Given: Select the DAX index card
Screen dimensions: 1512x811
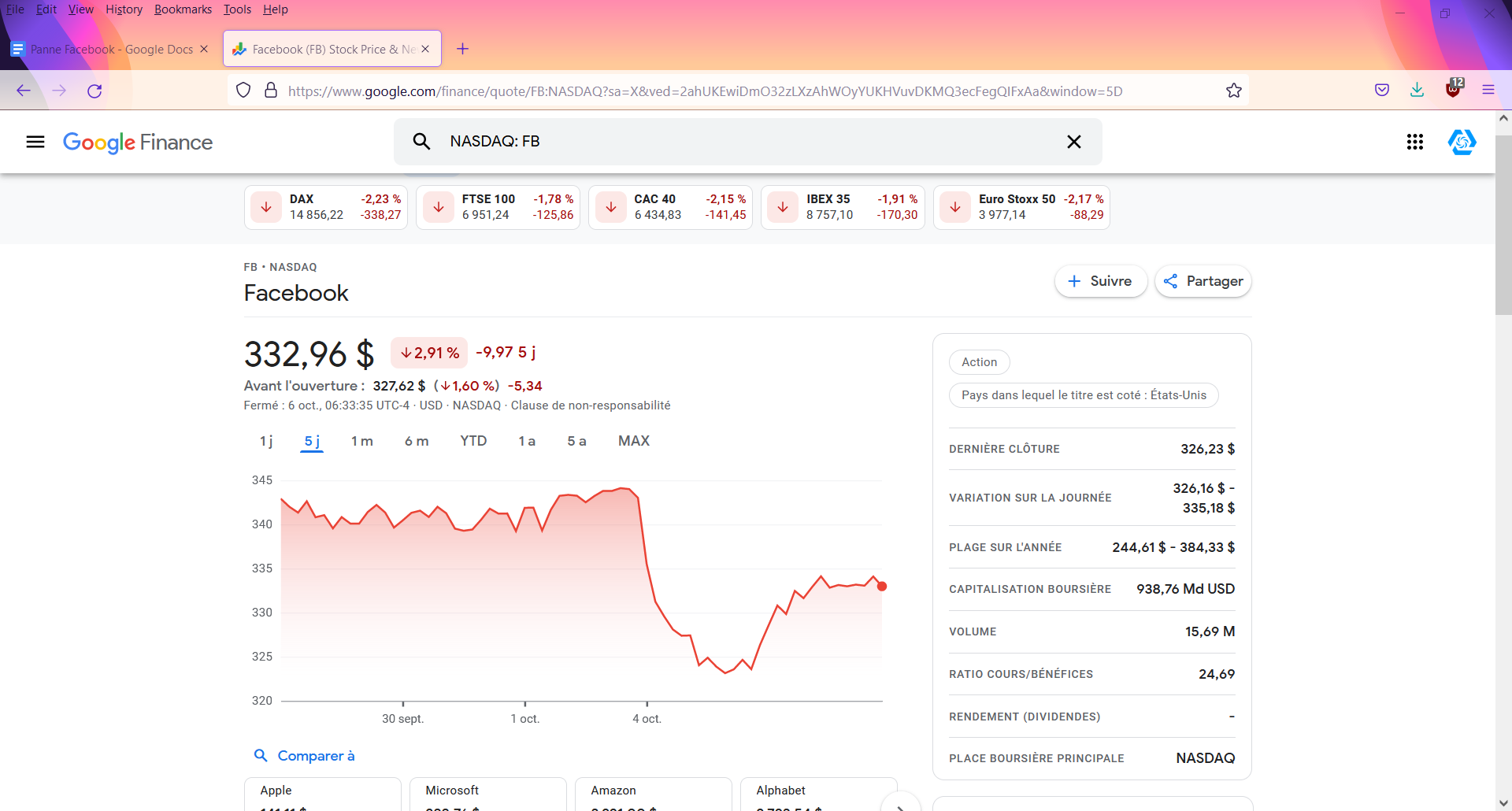Looking at the screenshot, I should click(326, 207).
